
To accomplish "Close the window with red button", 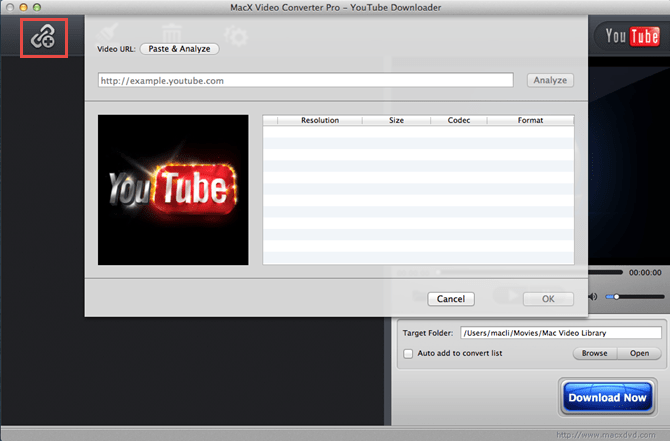I will coord(9,7).
